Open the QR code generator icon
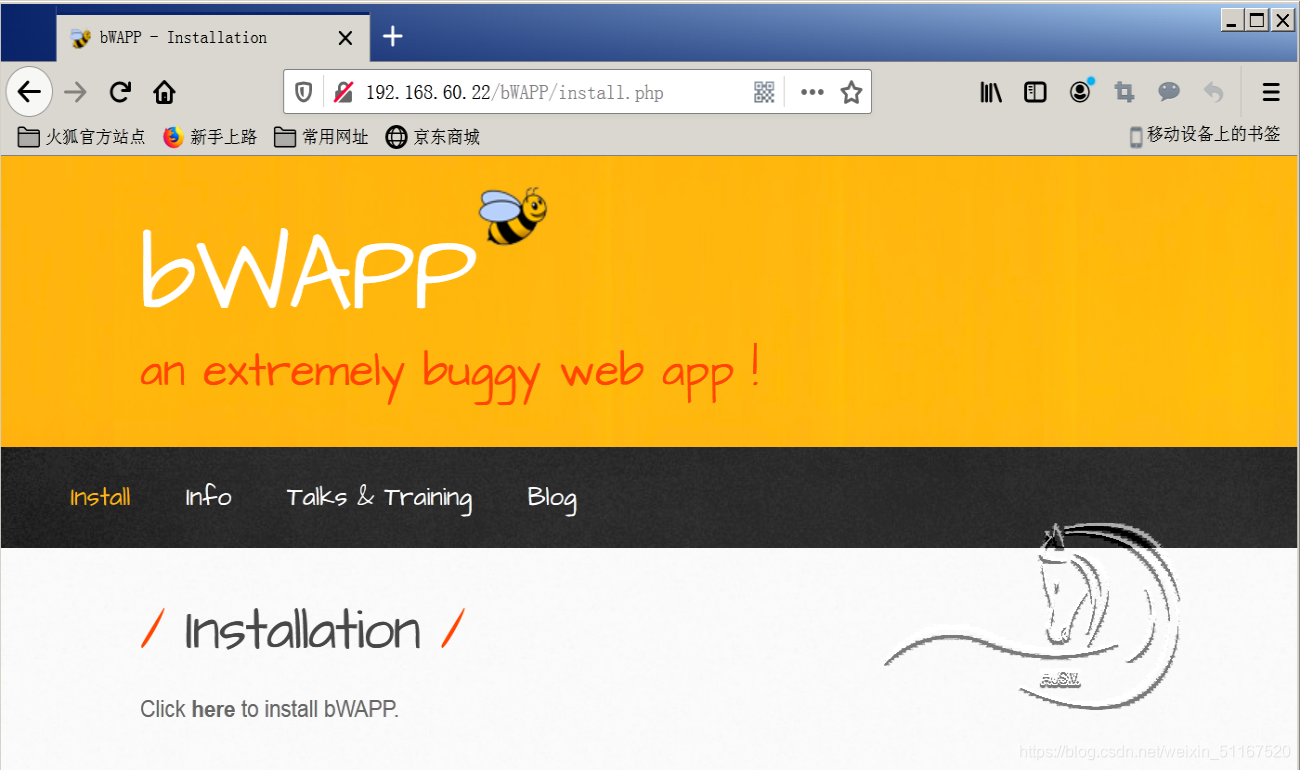The height and width of the screenshot is (770, 1300). click(764, 93)
